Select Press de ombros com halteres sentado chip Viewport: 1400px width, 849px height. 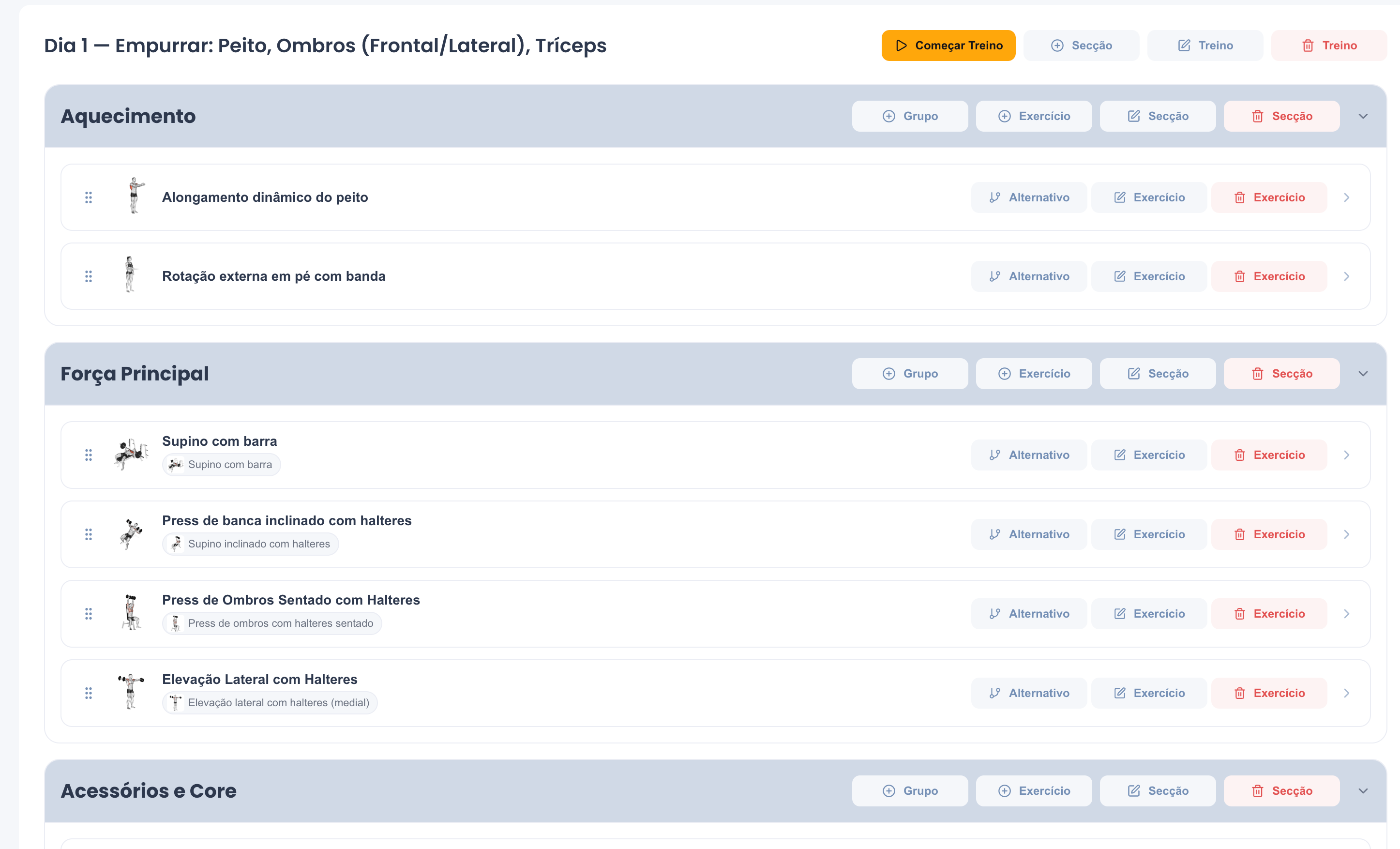(271, 623)
